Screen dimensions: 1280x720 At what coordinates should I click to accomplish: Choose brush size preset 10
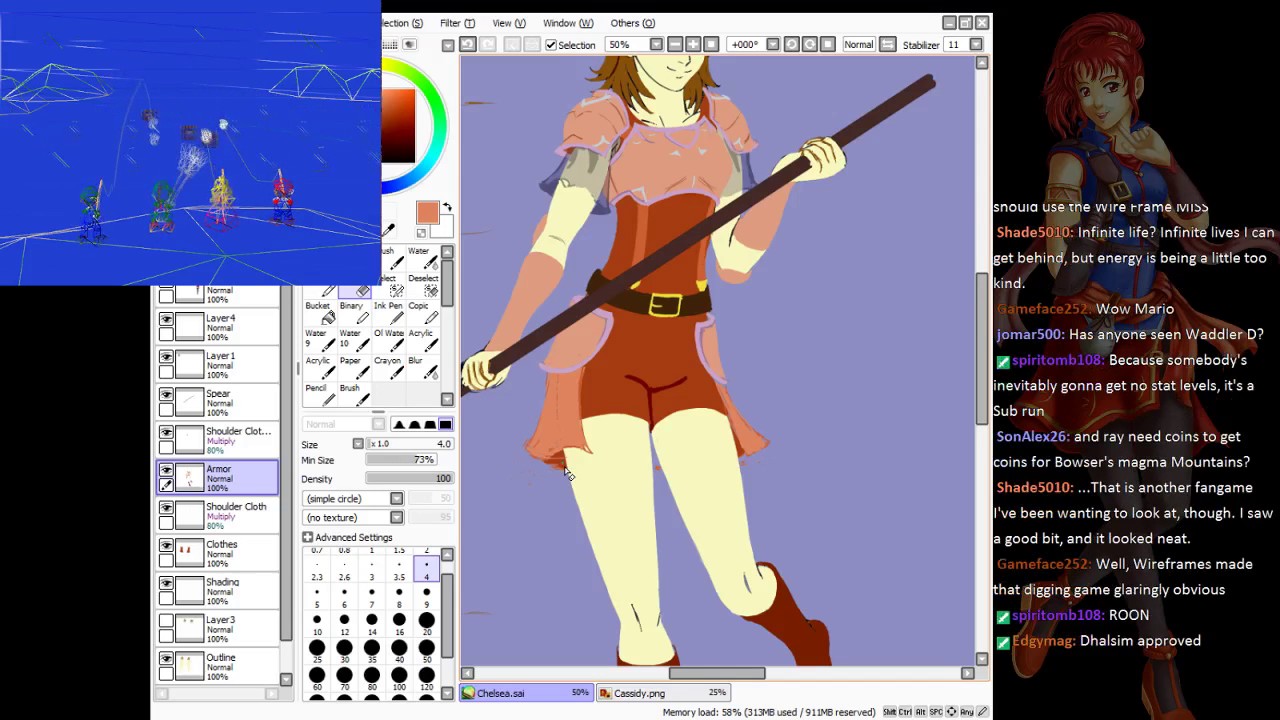tap(317, 625)
